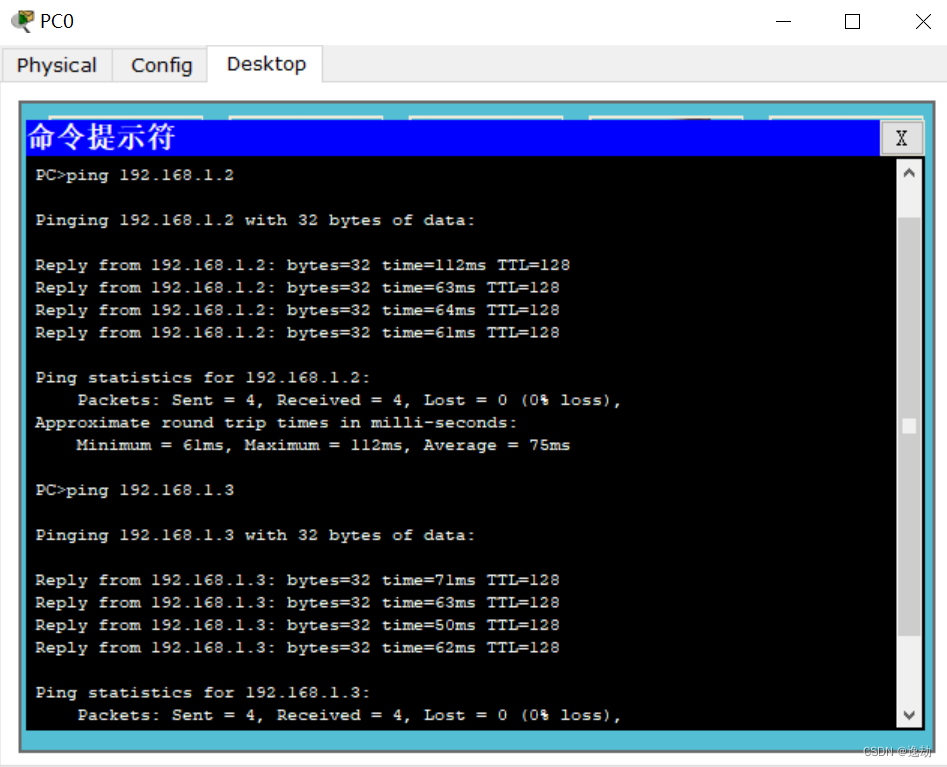Click 'Pinging 192.168.1.3 with 32 bytes' line
The height and width of the screenshot is (767, 947).
click(255, 535)
